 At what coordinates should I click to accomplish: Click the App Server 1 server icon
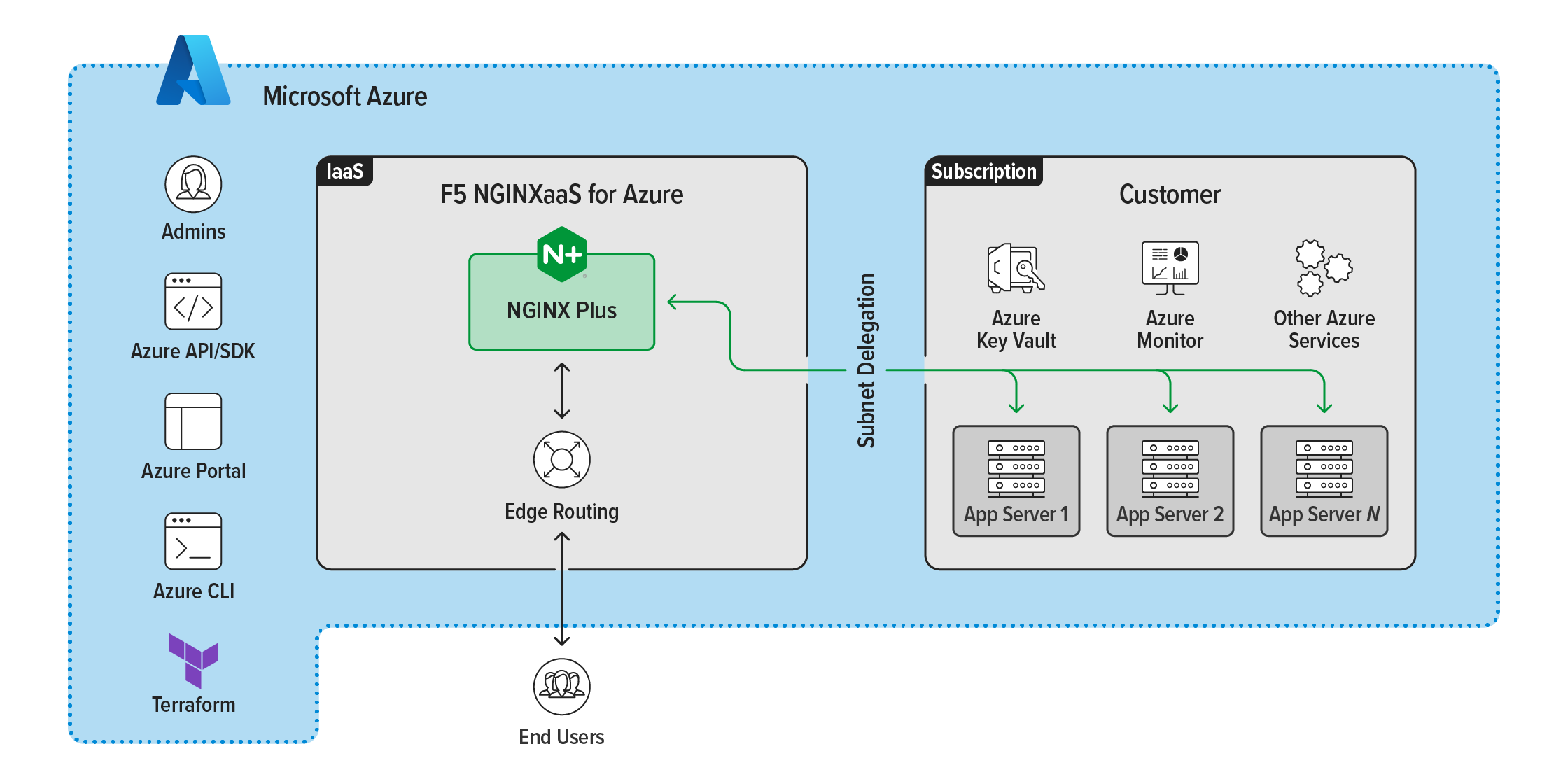(x=1016, y=468)
